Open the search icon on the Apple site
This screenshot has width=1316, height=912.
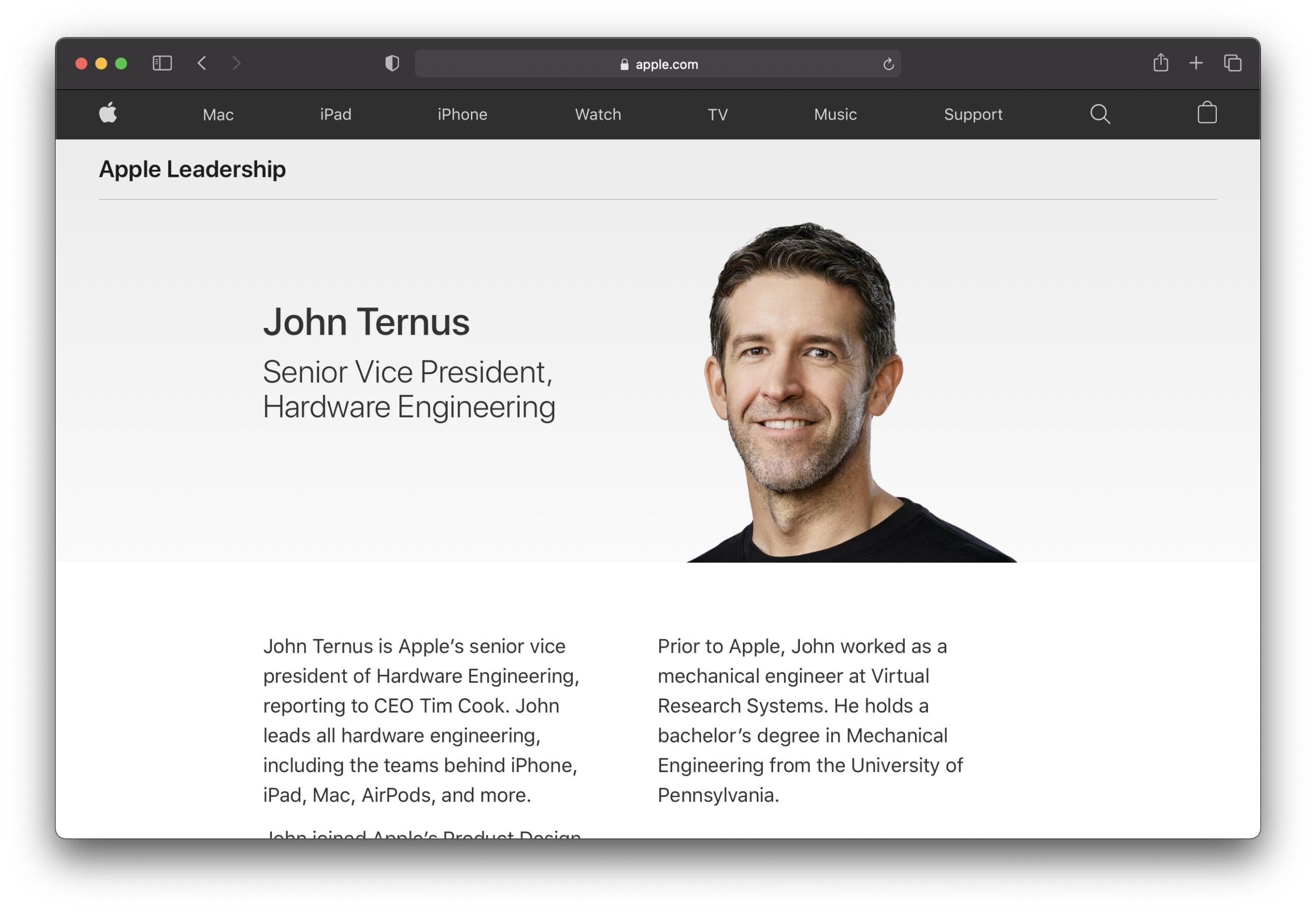tap(1100, 114)
